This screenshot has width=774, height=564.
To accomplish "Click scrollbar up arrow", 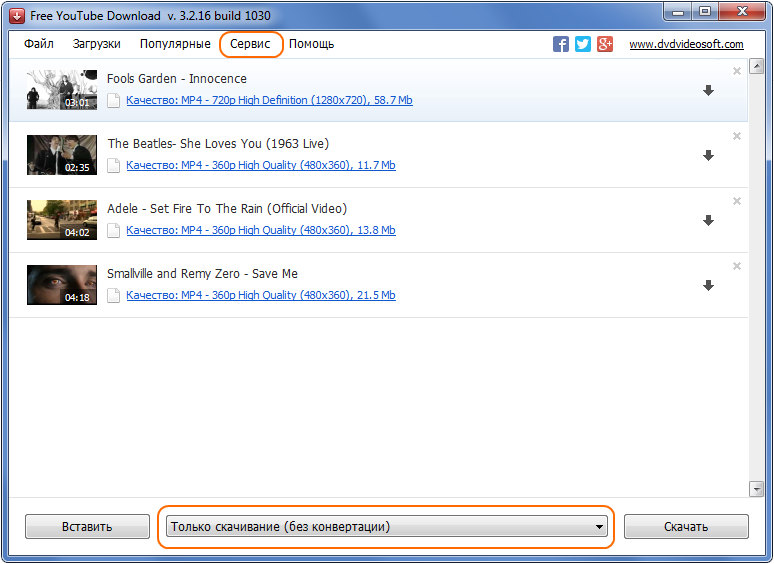I will coord(756,66).
